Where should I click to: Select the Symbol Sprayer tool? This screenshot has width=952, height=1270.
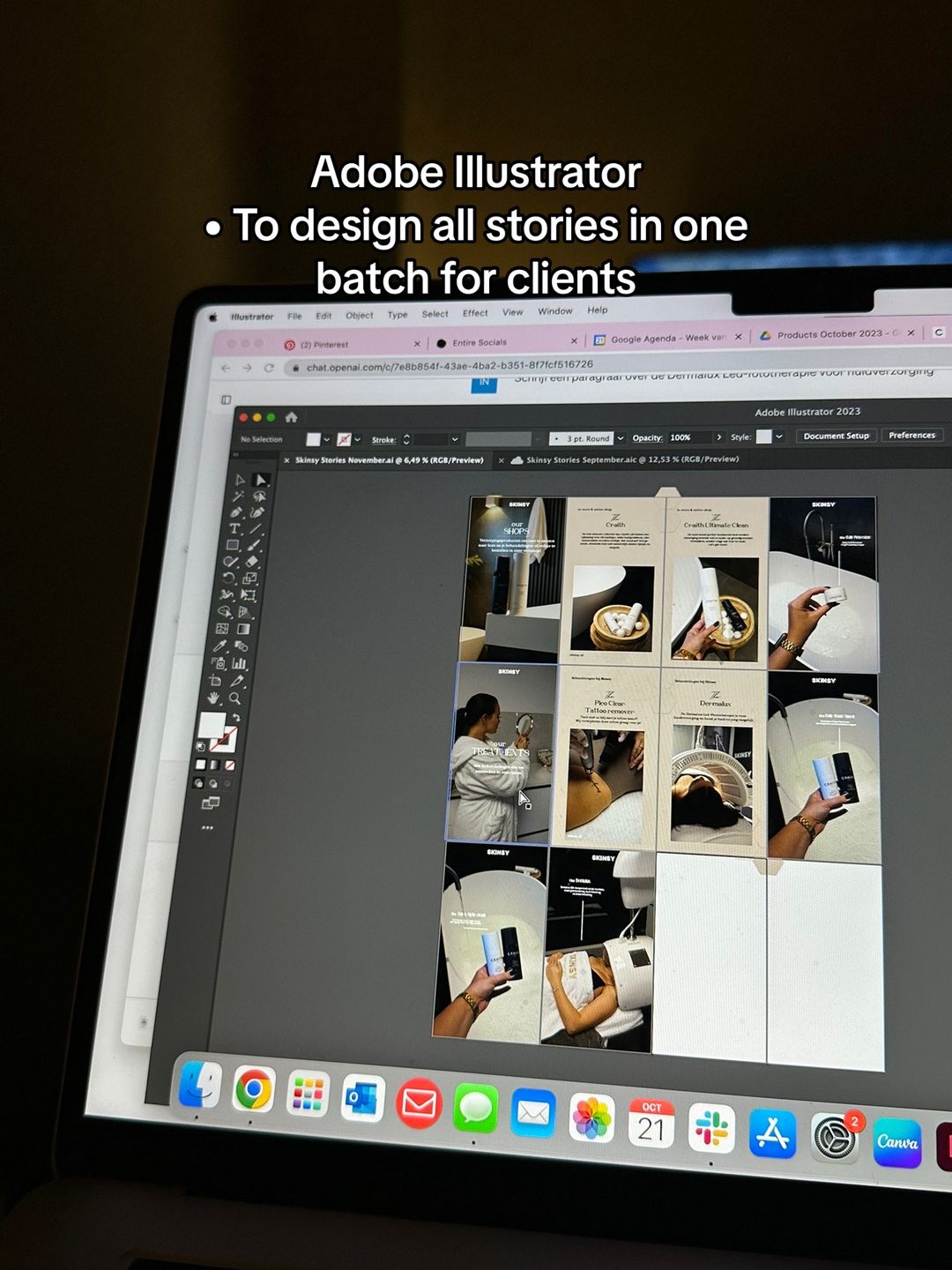pyautogui.click(x=219, y=663)
